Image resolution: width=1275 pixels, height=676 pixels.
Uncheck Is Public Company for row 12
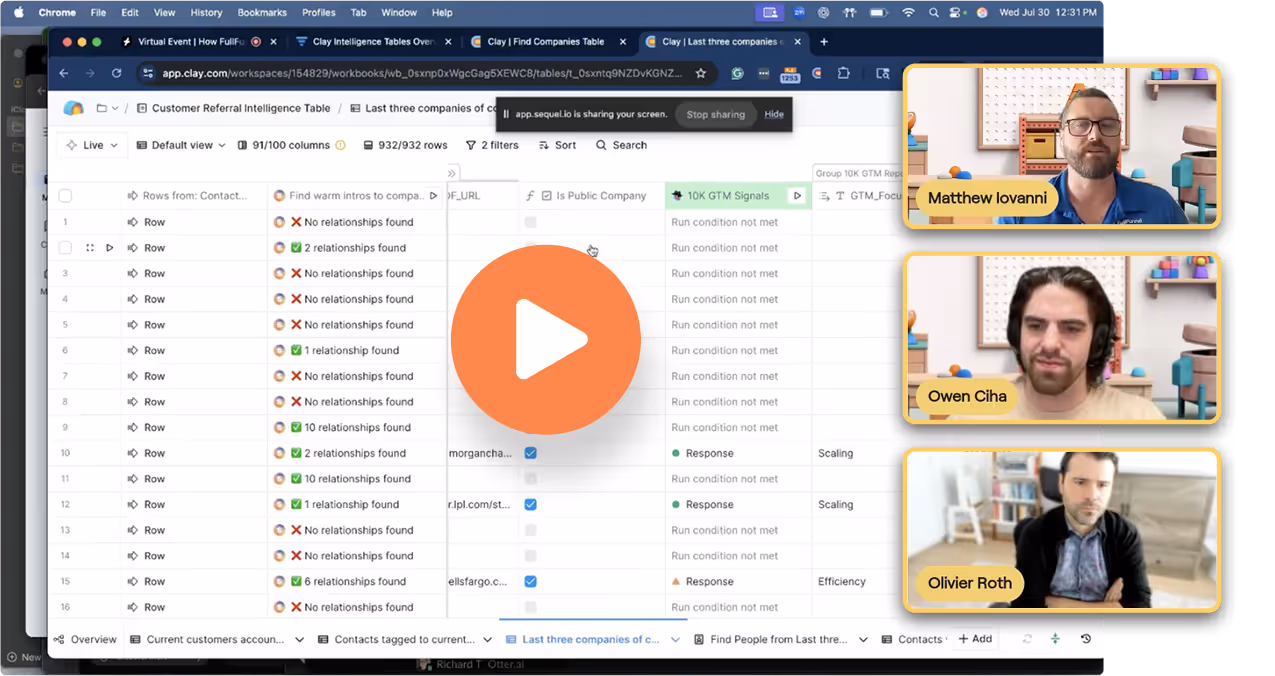coord(531,505)
